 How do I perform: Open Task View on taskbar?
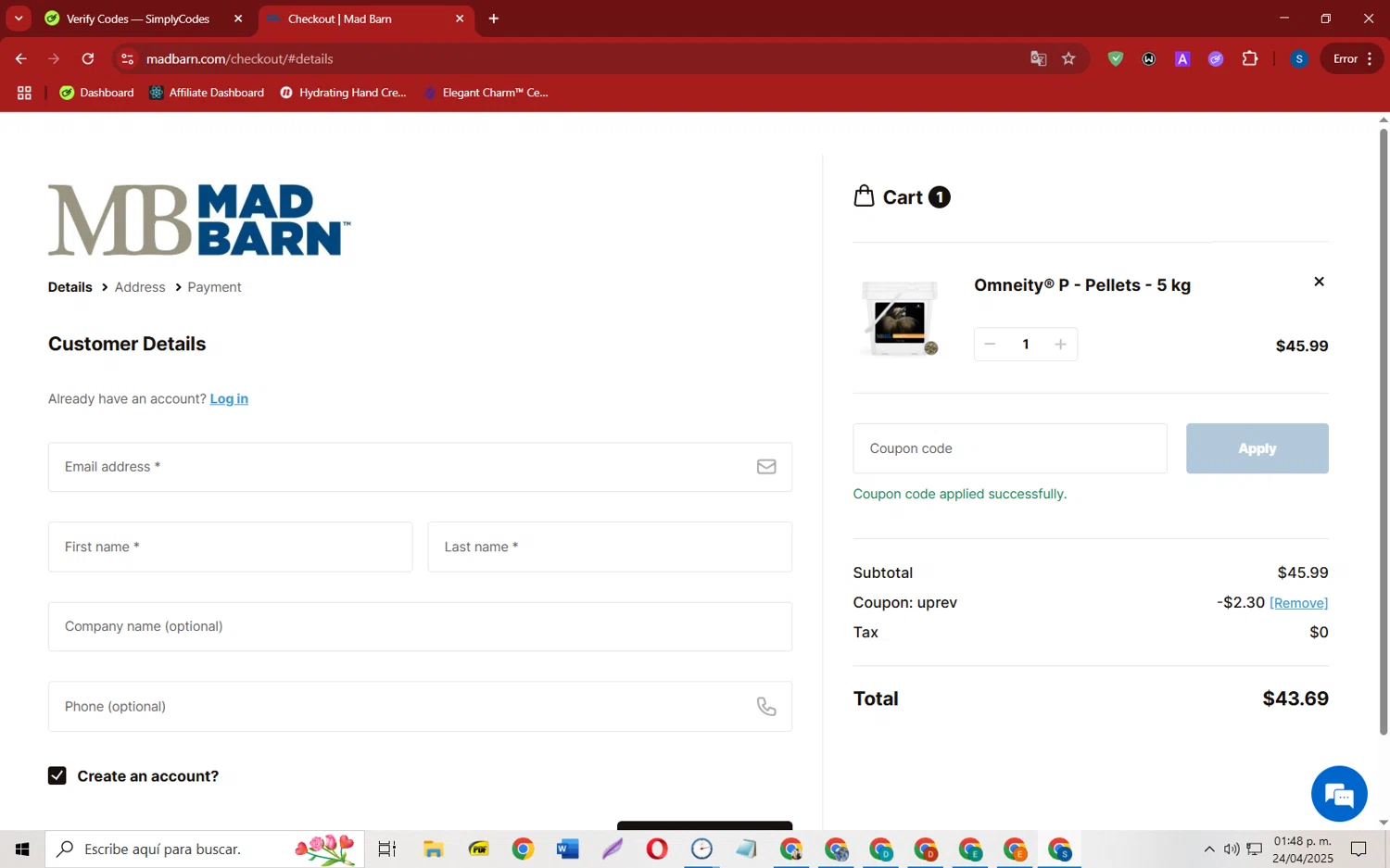387,849
